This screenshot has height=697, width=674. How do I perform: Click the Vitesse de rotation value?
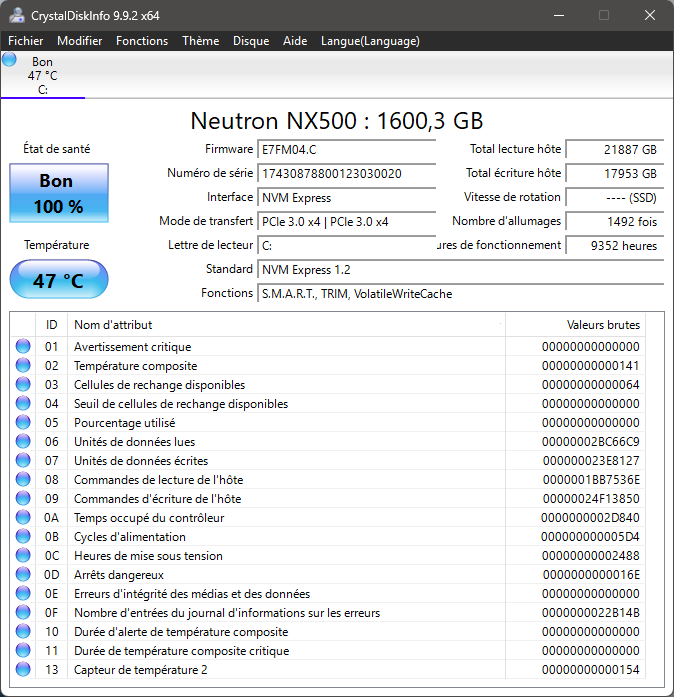pyautogui.click(x=615, y=197)
